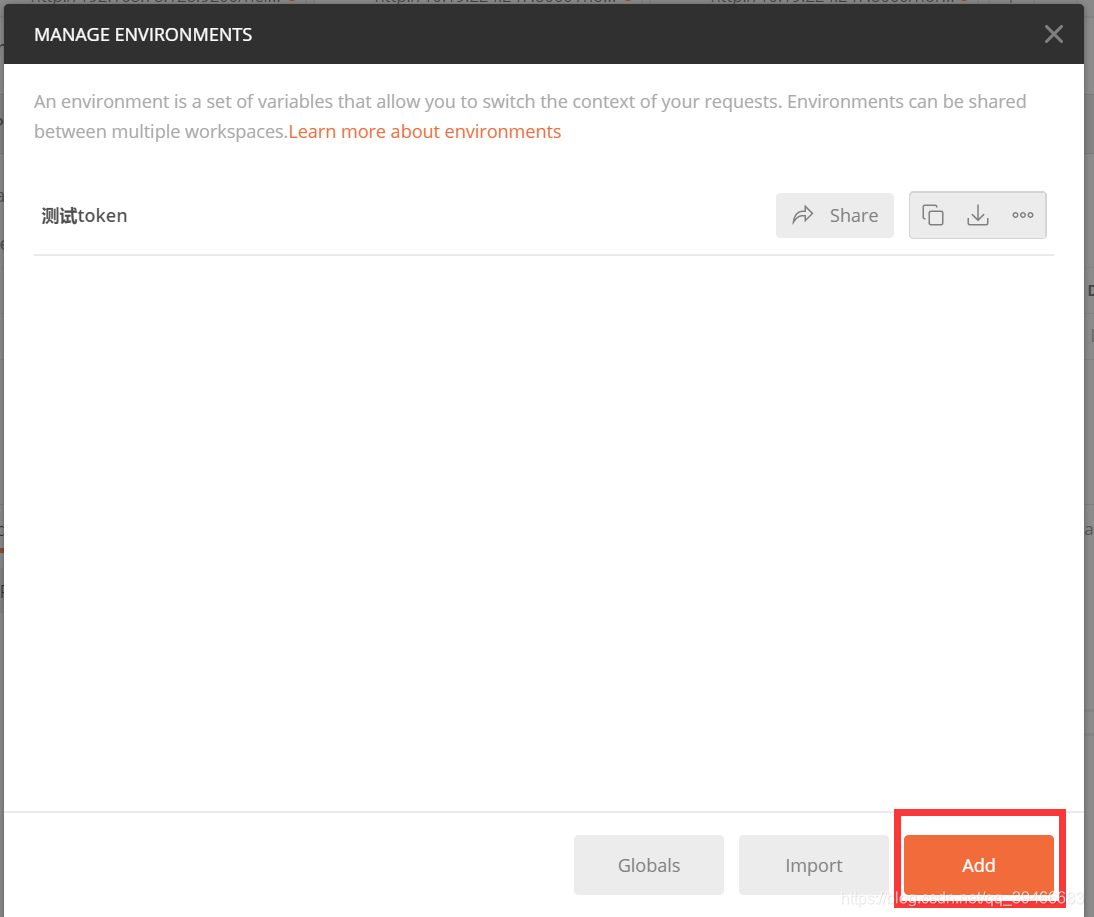
Task: Open Learn more about environments link
Action: coord(425,131)
